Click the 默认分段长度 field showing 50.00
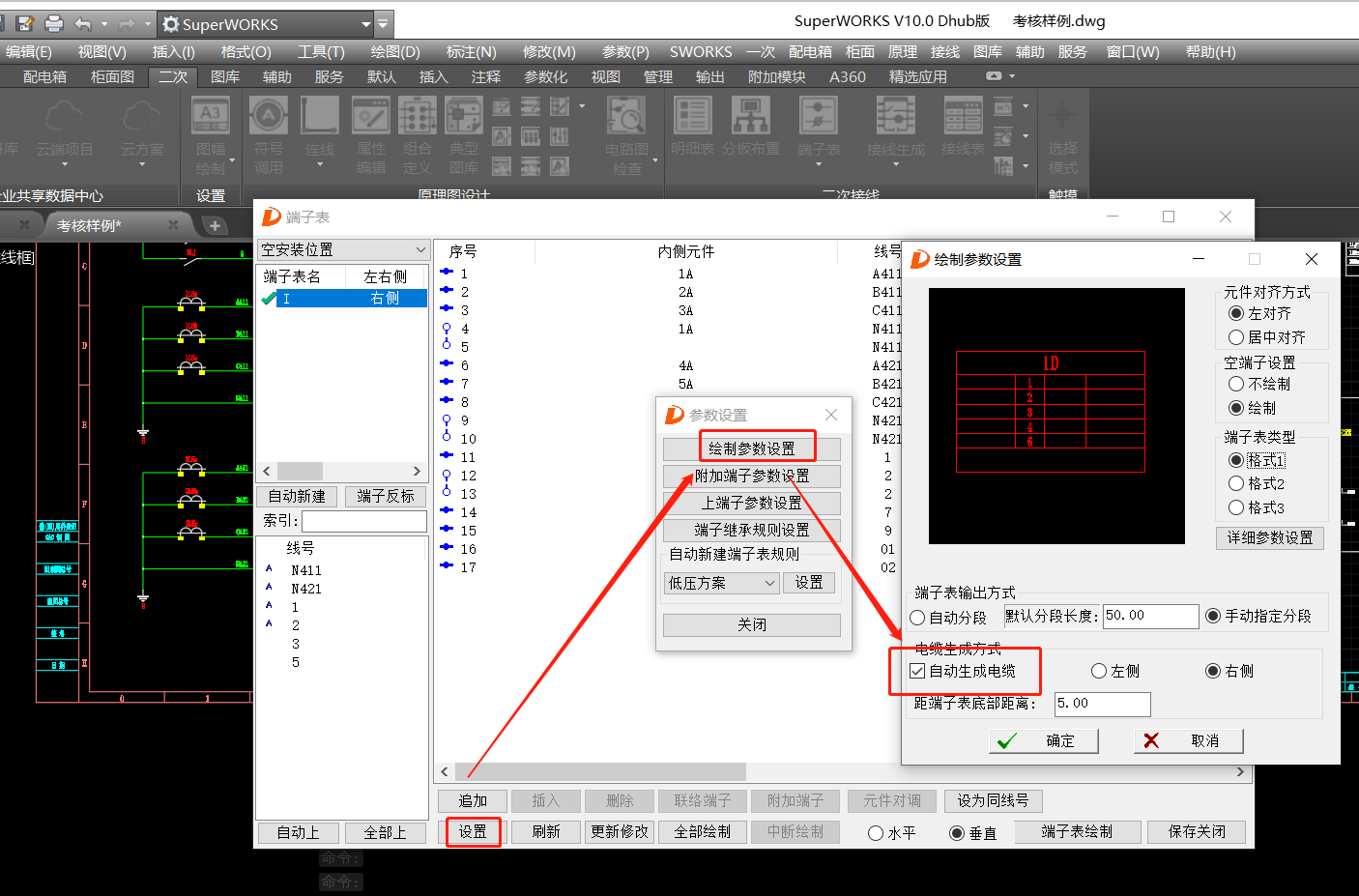1359x896 pixels. (1150, 616)
